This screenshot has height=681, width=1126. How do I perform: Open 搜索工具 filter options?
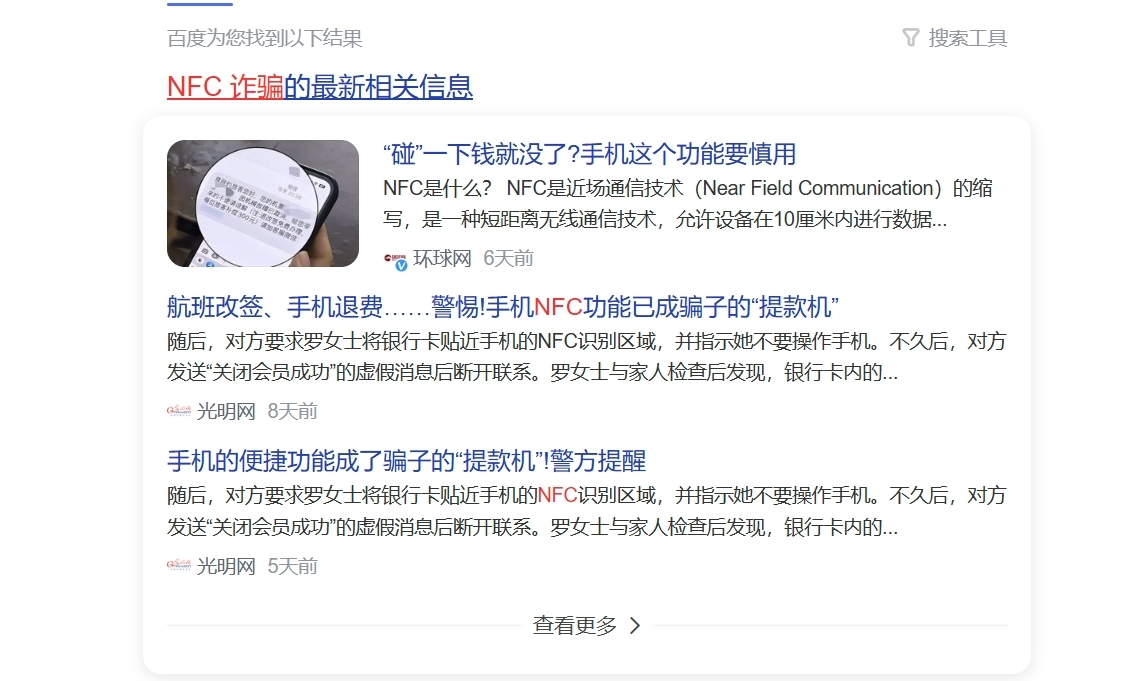coord(955,38)
